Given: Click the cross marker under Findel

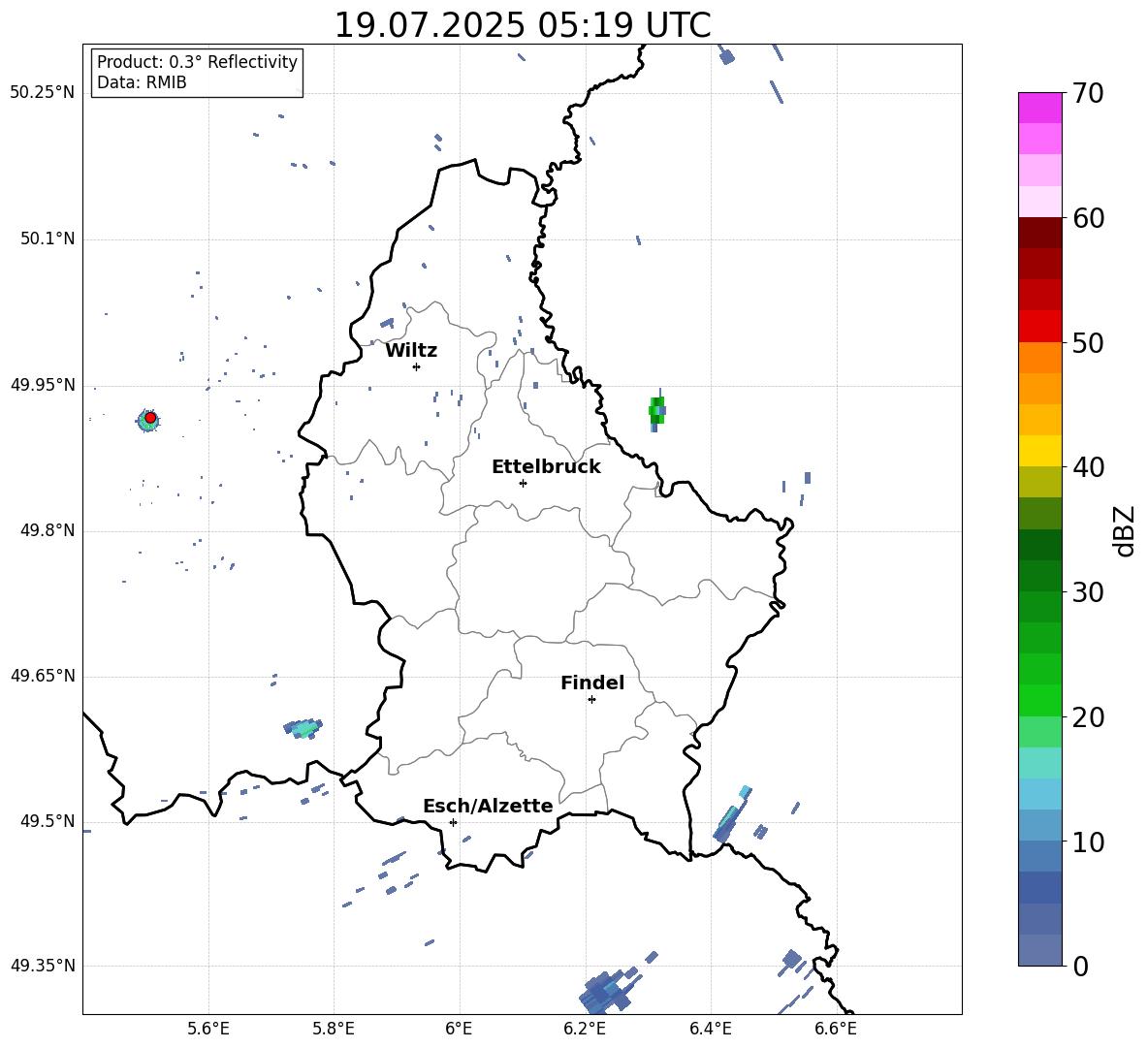Looking at the screenshot, I should click(x=591, y=700).
